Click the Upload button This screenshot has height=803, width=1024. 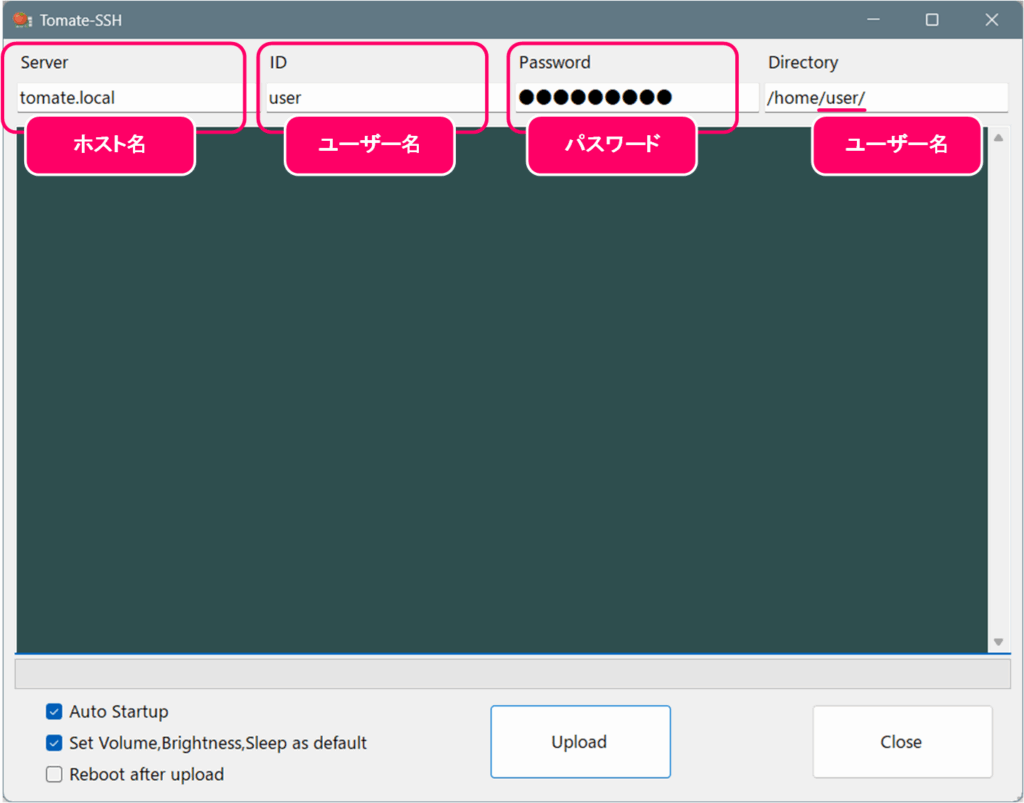[581, 742]
